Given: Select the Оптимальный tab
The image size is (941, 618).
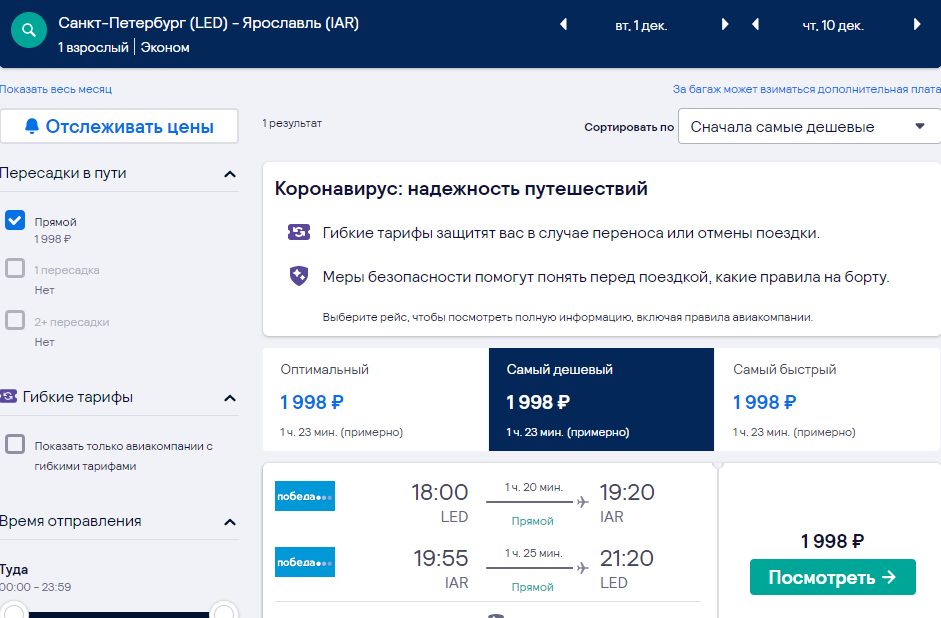Looking at the screenshot, I should coord(376,400).
